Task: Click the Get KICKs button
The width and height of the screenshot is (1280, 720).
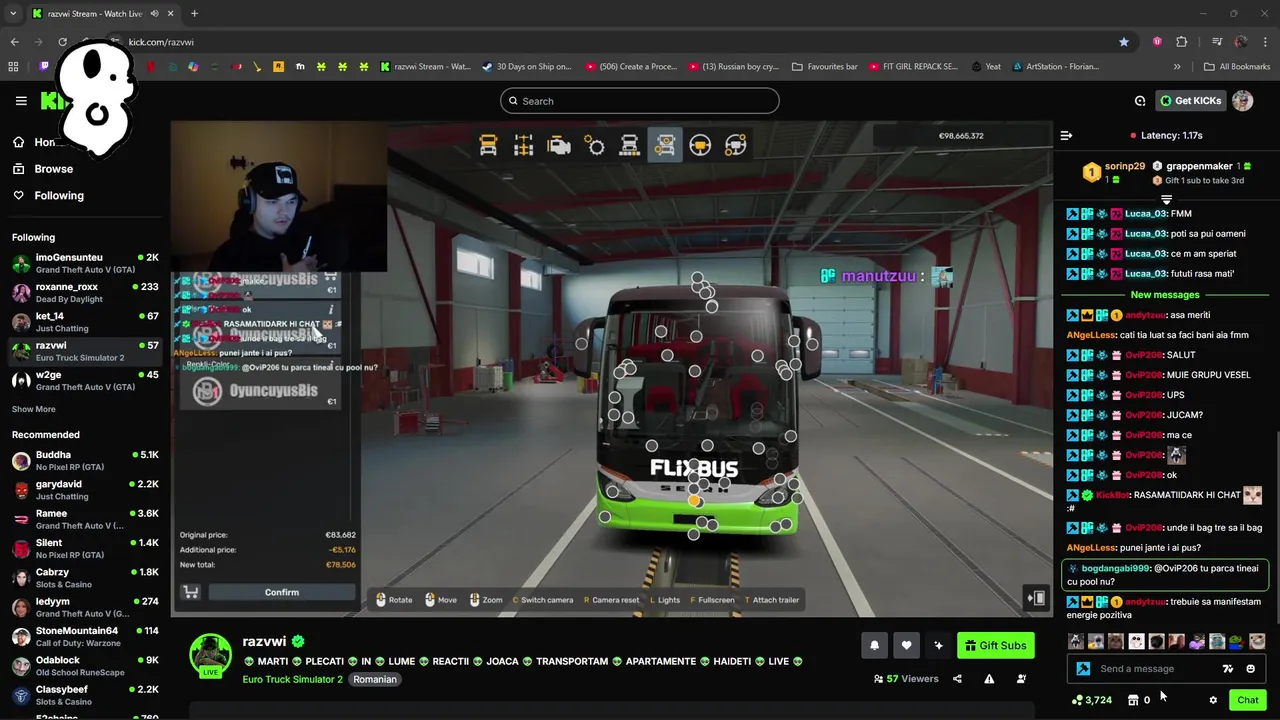Action: click(1190, 101)
